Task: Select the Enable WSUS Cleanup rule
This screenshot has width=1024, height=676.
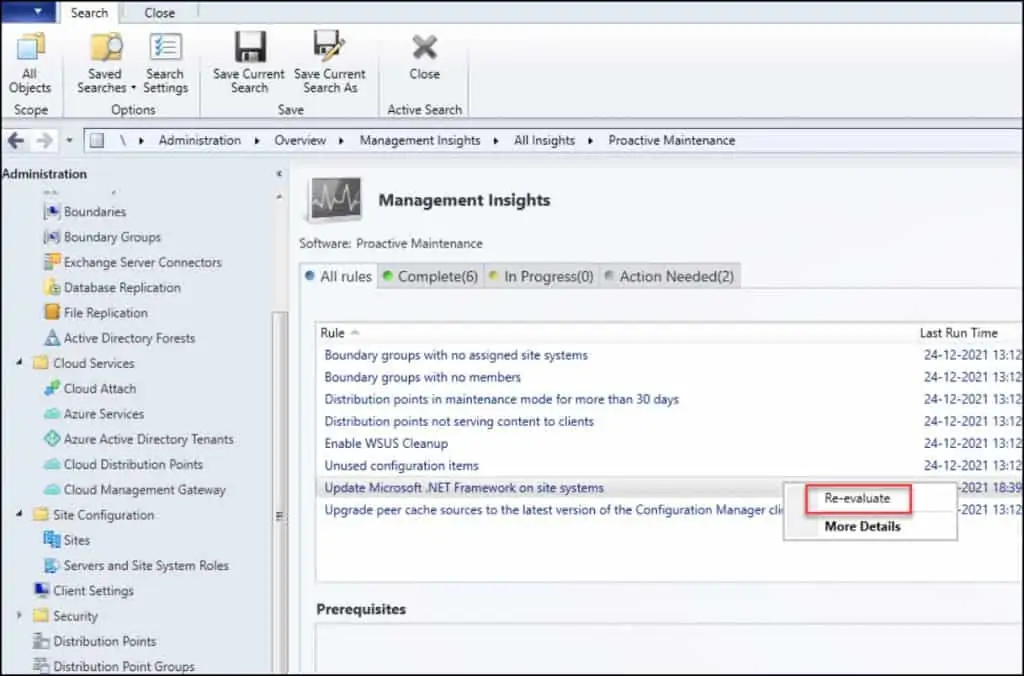Action: coord(386,443)
